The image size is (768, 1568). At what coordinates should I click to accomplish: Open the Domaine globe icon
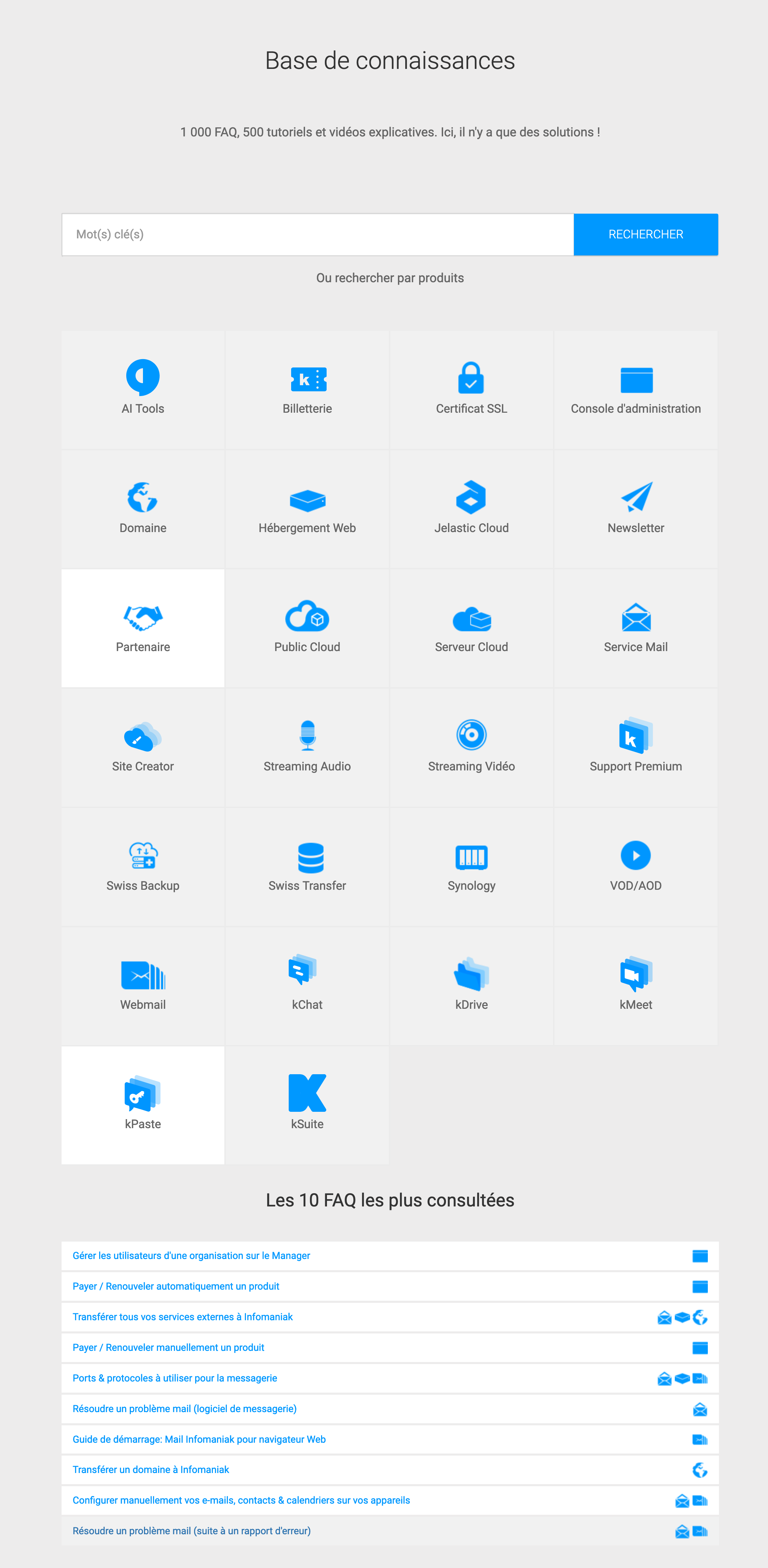(x=142, y=497)
